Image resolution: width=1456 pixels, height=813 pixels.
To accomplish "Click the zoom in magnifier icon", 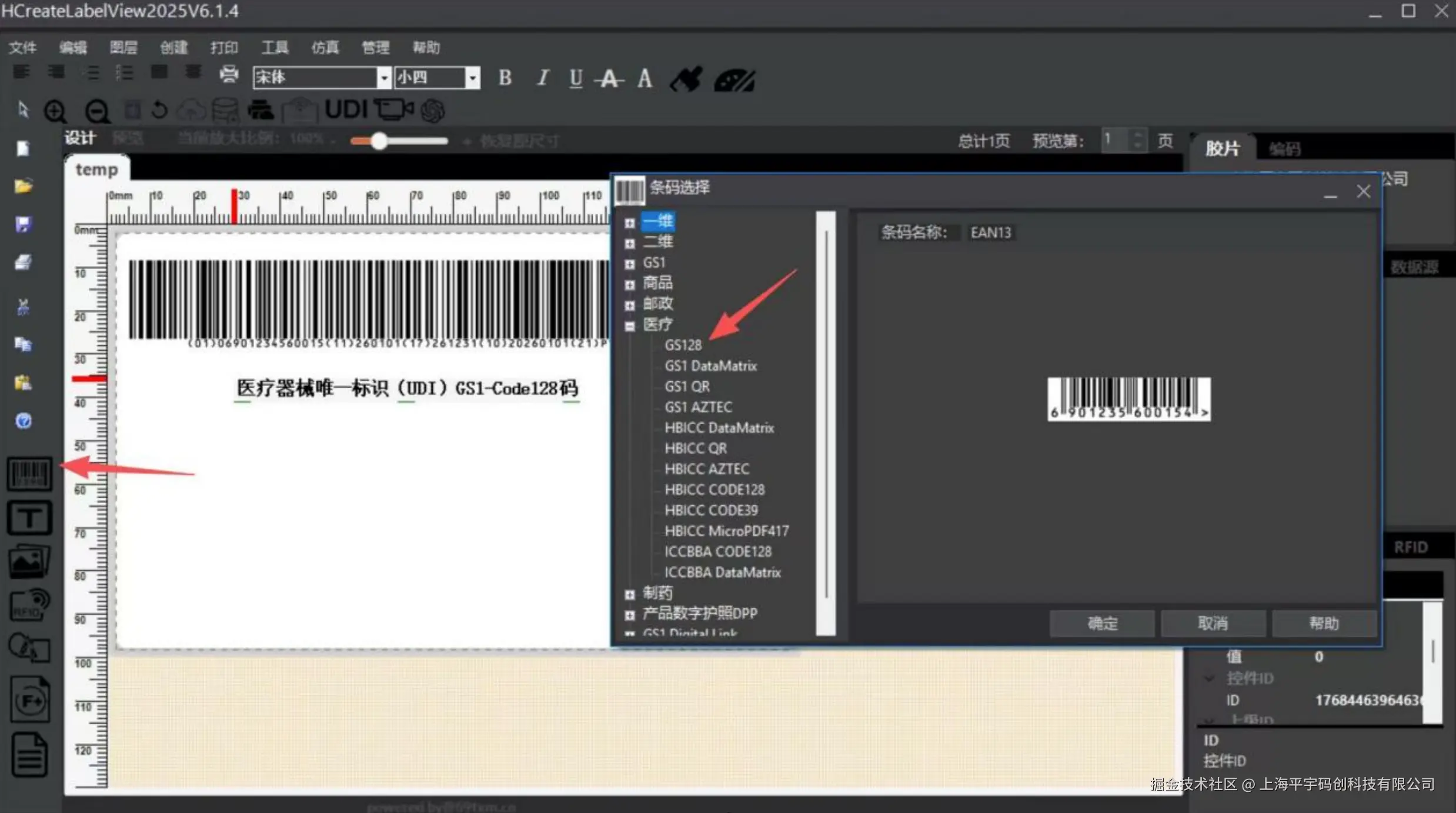I will [55, 111].
